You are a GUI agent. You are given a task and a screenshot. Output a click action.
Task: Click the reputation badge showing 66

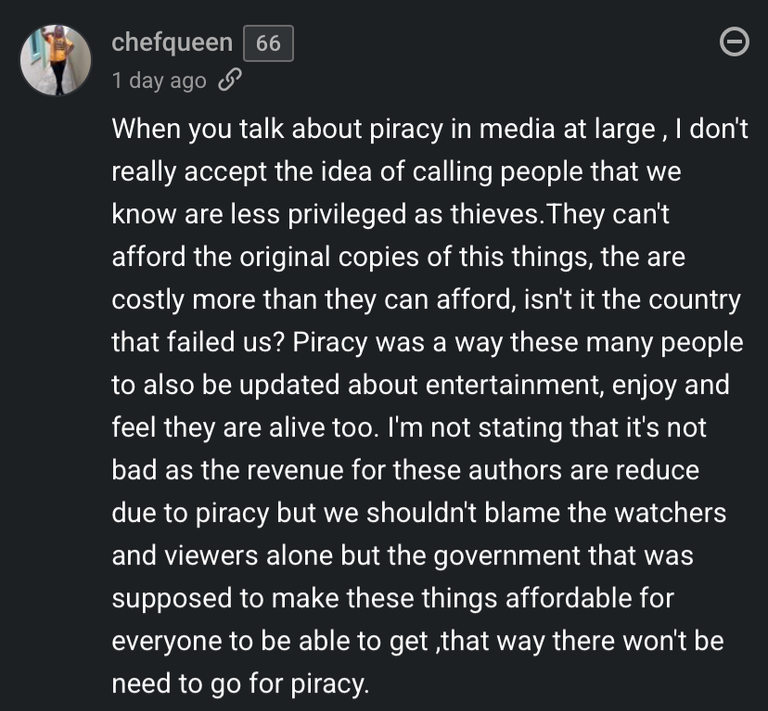coord(268,43)
